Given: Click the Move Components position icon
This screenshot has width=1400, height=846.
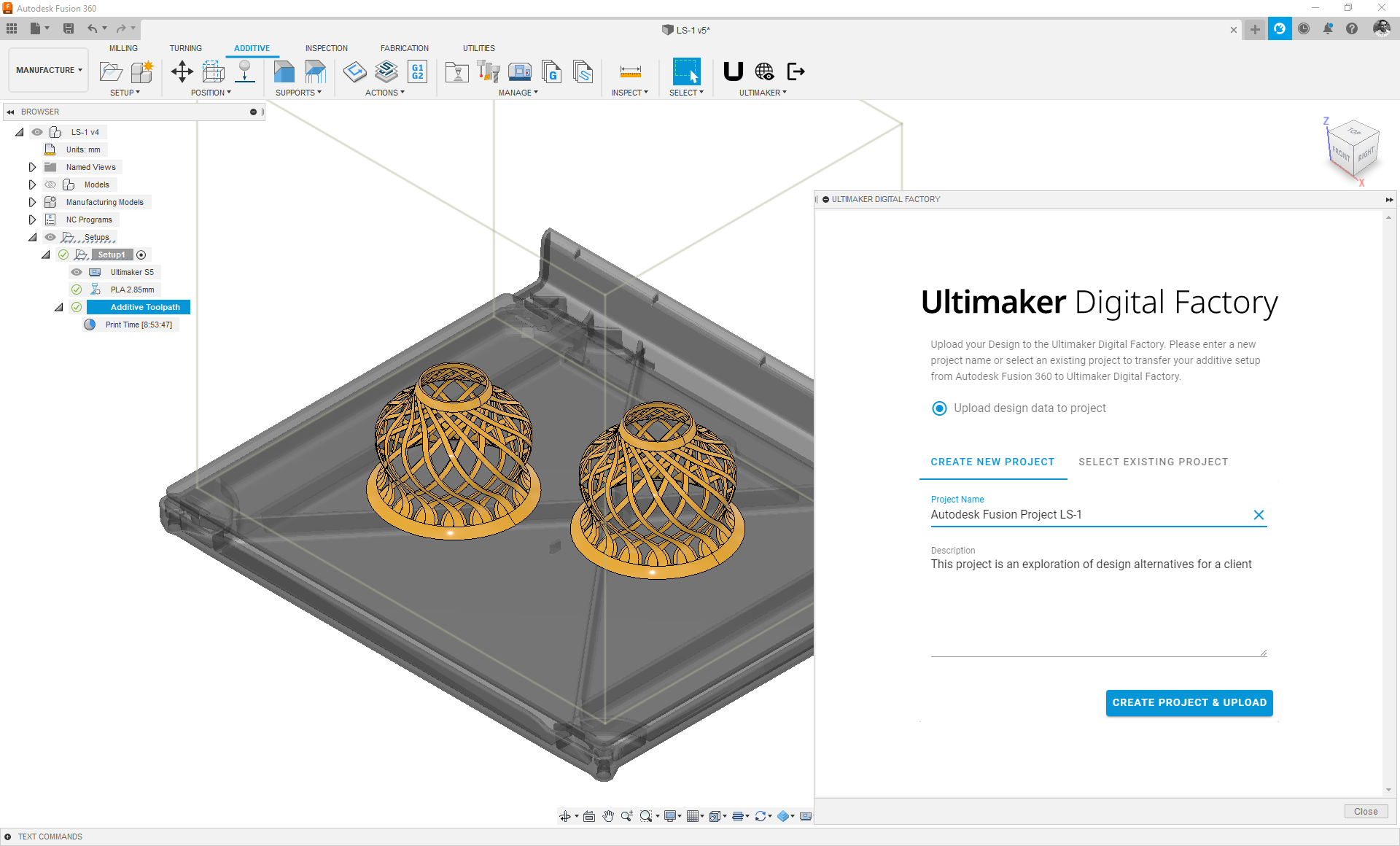Looking at the screenshot, I should [x=182, y=71].
